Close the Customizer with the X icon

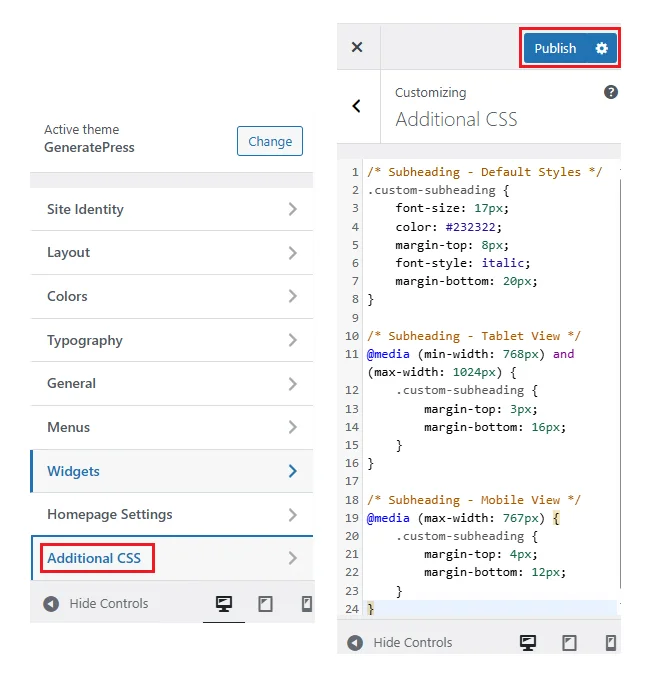357,47
